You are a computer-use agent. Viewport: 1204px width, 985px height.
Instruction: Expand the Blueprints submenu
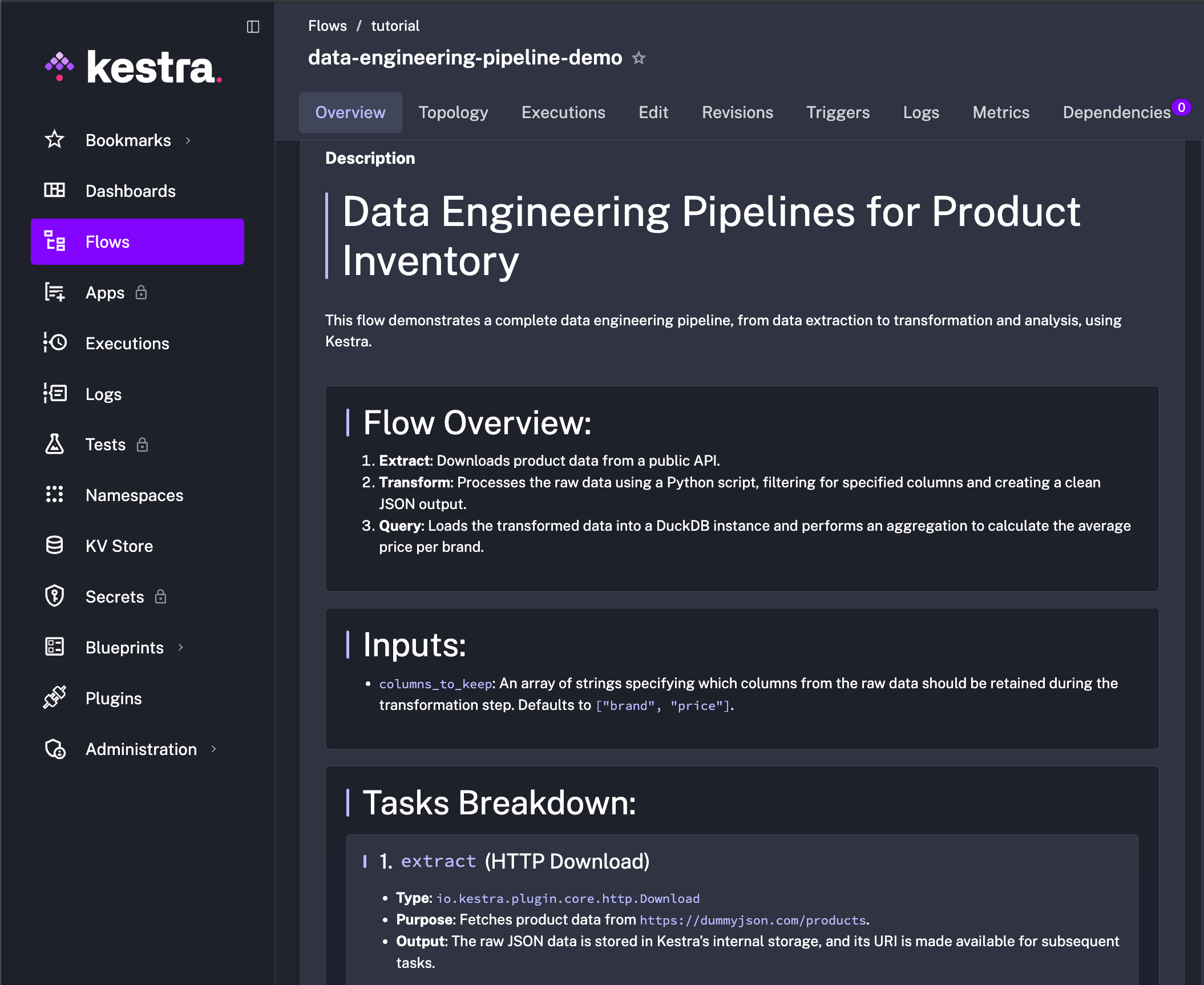[x=181, y=648]
